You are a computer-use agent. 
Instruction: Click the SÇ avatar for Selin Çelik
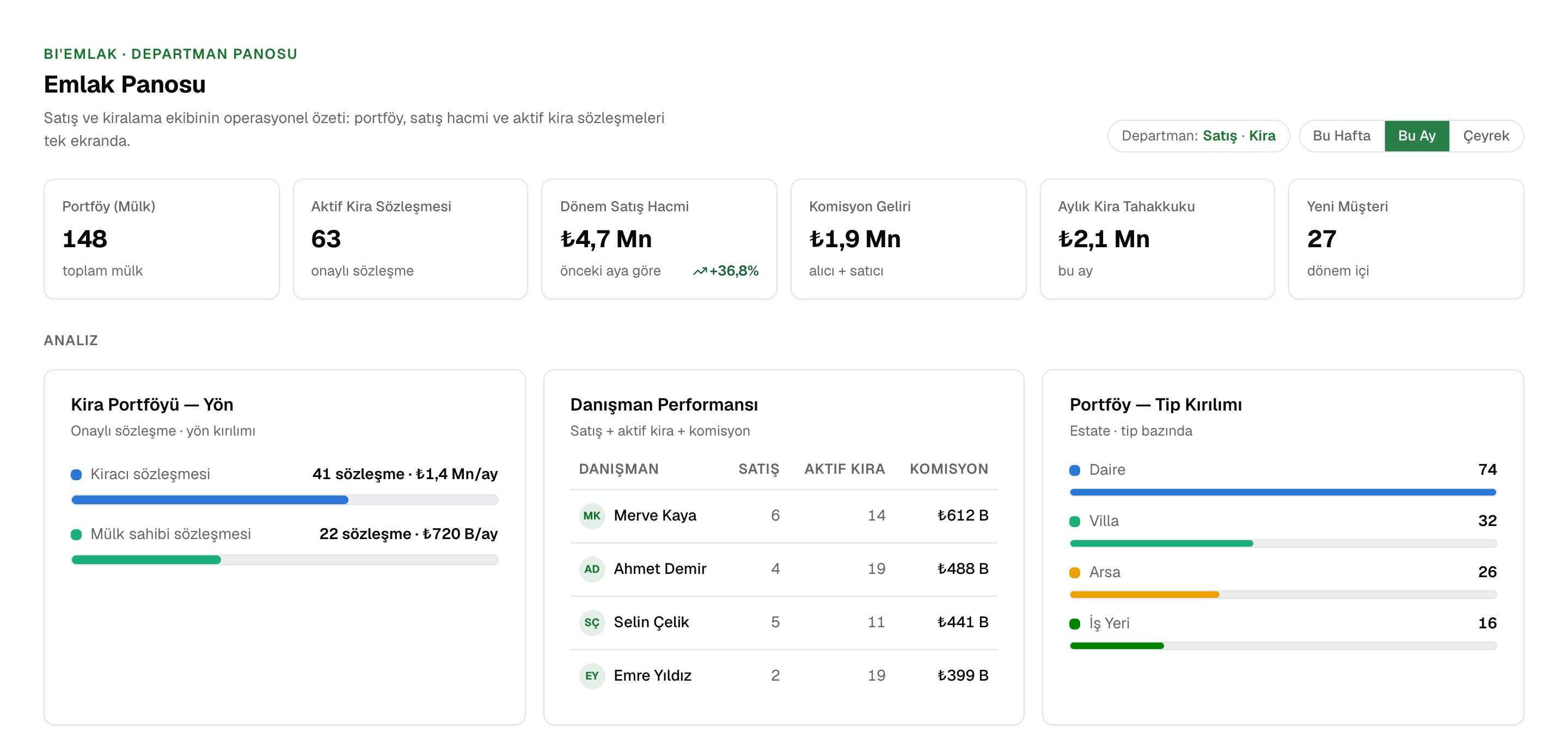coord(591,622)
